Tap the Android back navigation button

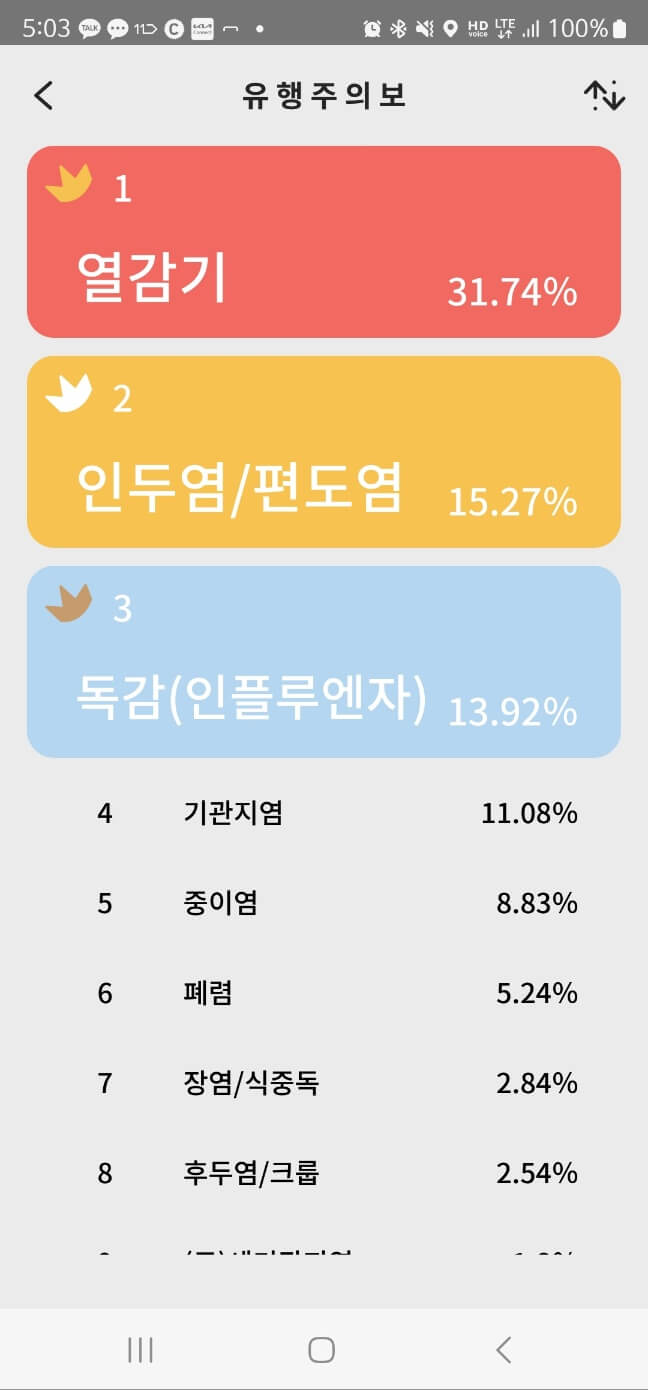pyautogui.click(x=502, y=1349)
